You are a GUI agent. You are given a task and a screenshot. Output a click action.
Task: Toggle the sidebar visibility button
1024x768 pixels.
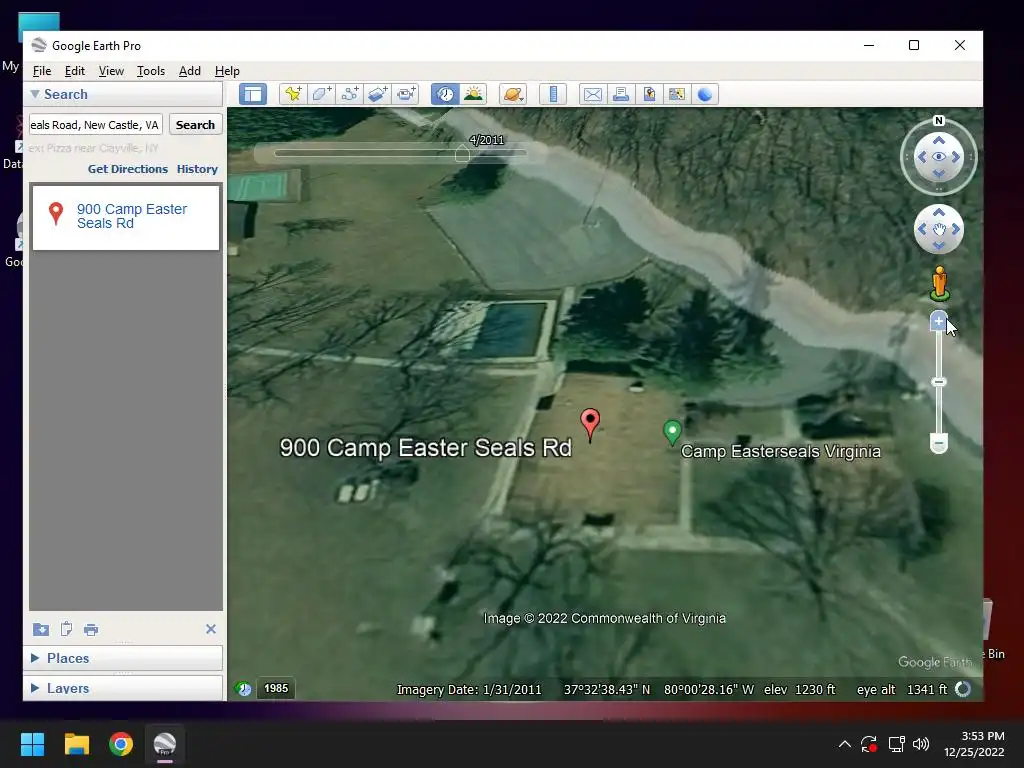253,94
